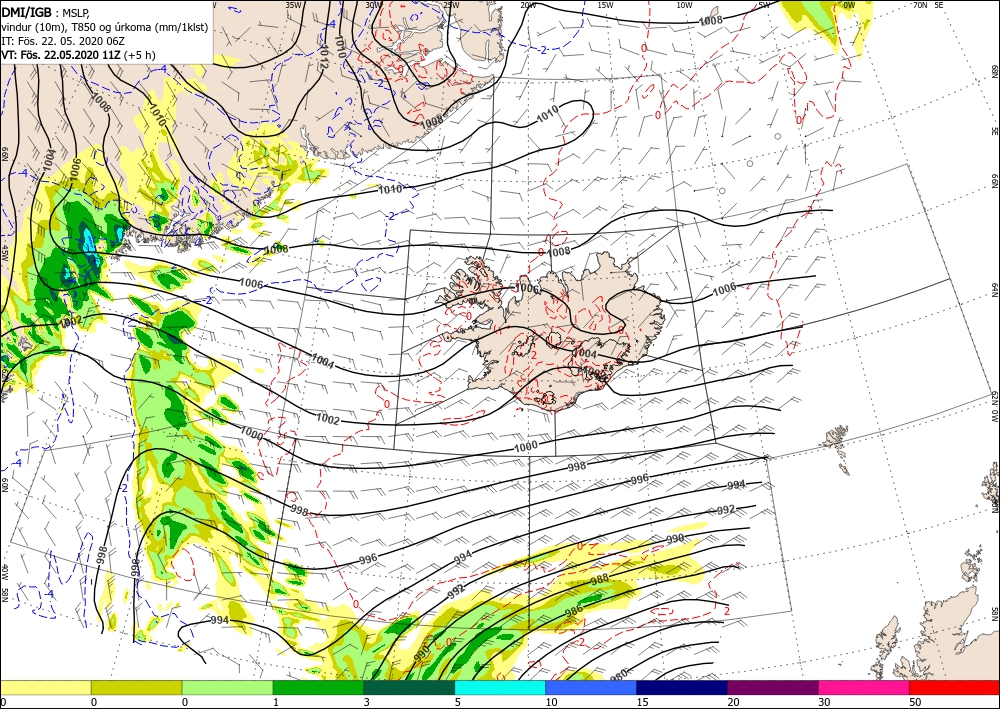Click the magenta pink legend swatch

(x=864, y=687)
